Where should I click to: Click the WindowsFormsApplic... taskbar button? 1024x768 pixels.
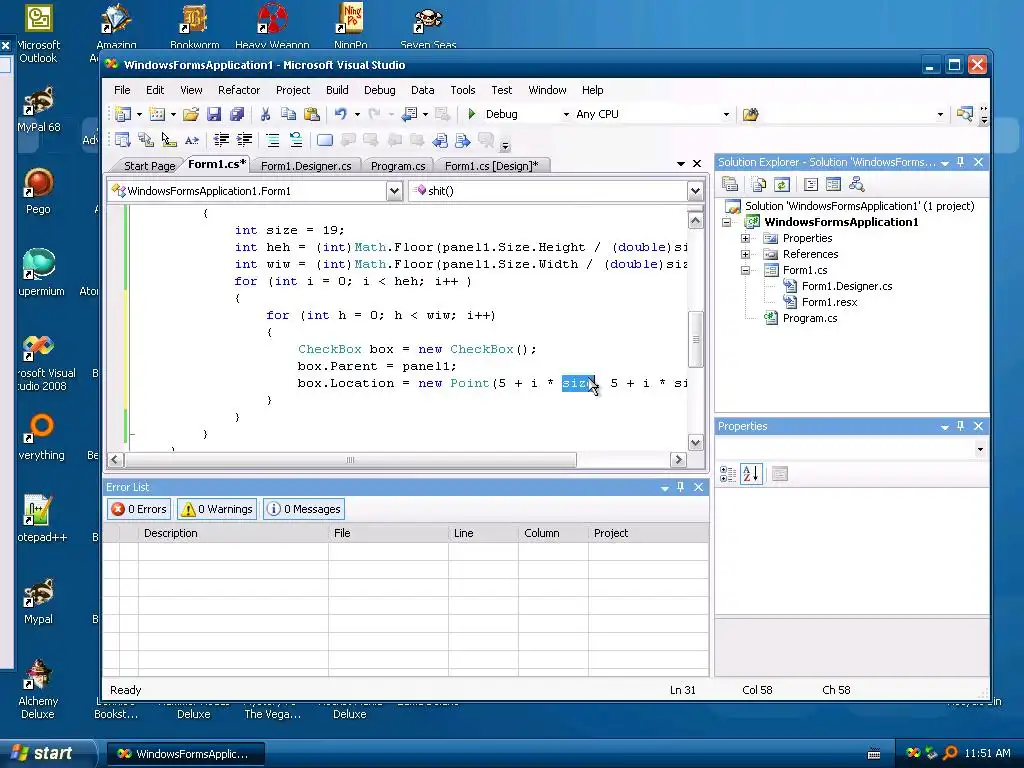185,754
